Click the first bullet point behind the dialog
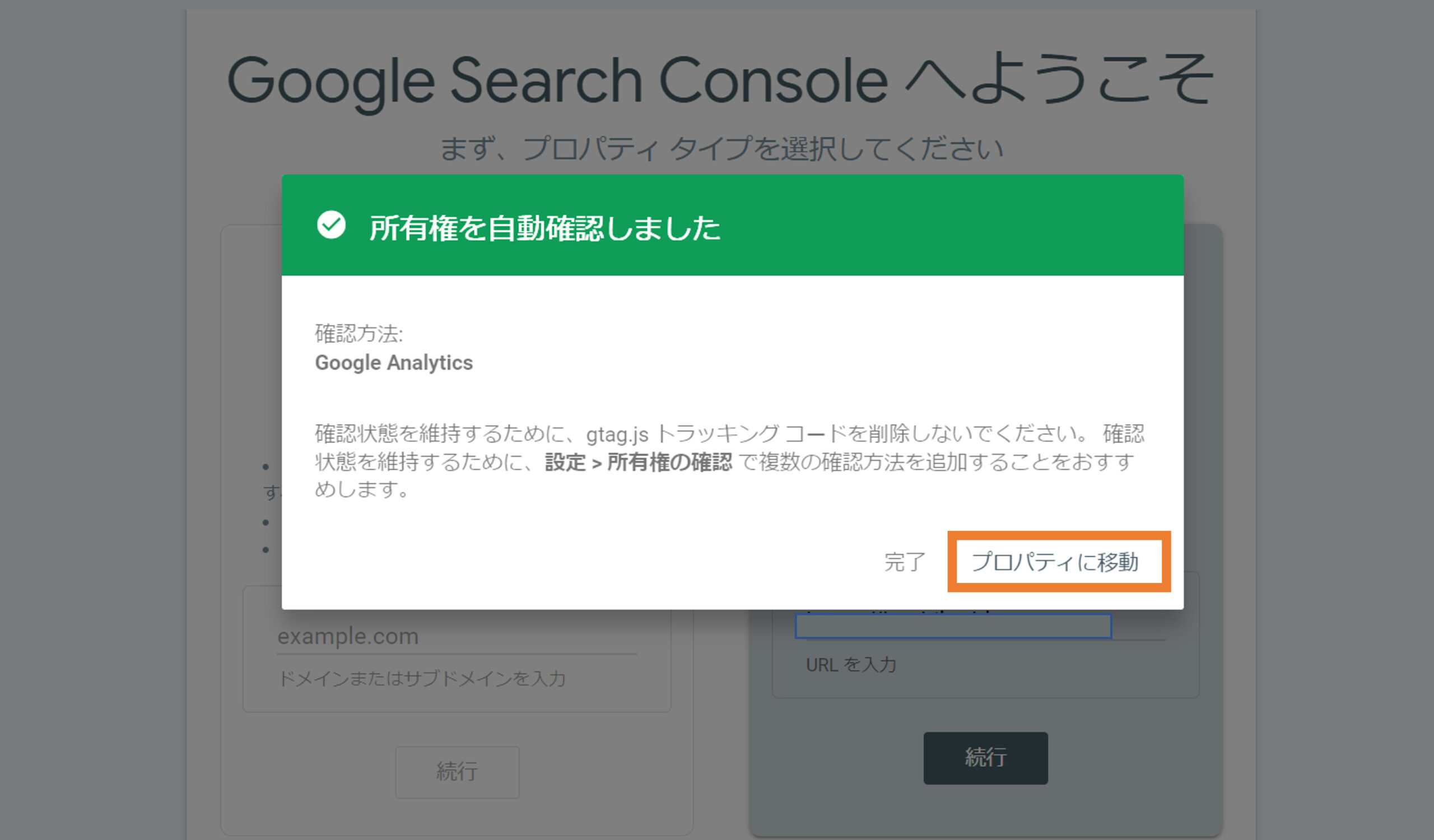Image resolution: width=1434 pixels, height=840 pixels. click(x=266, y=468)
